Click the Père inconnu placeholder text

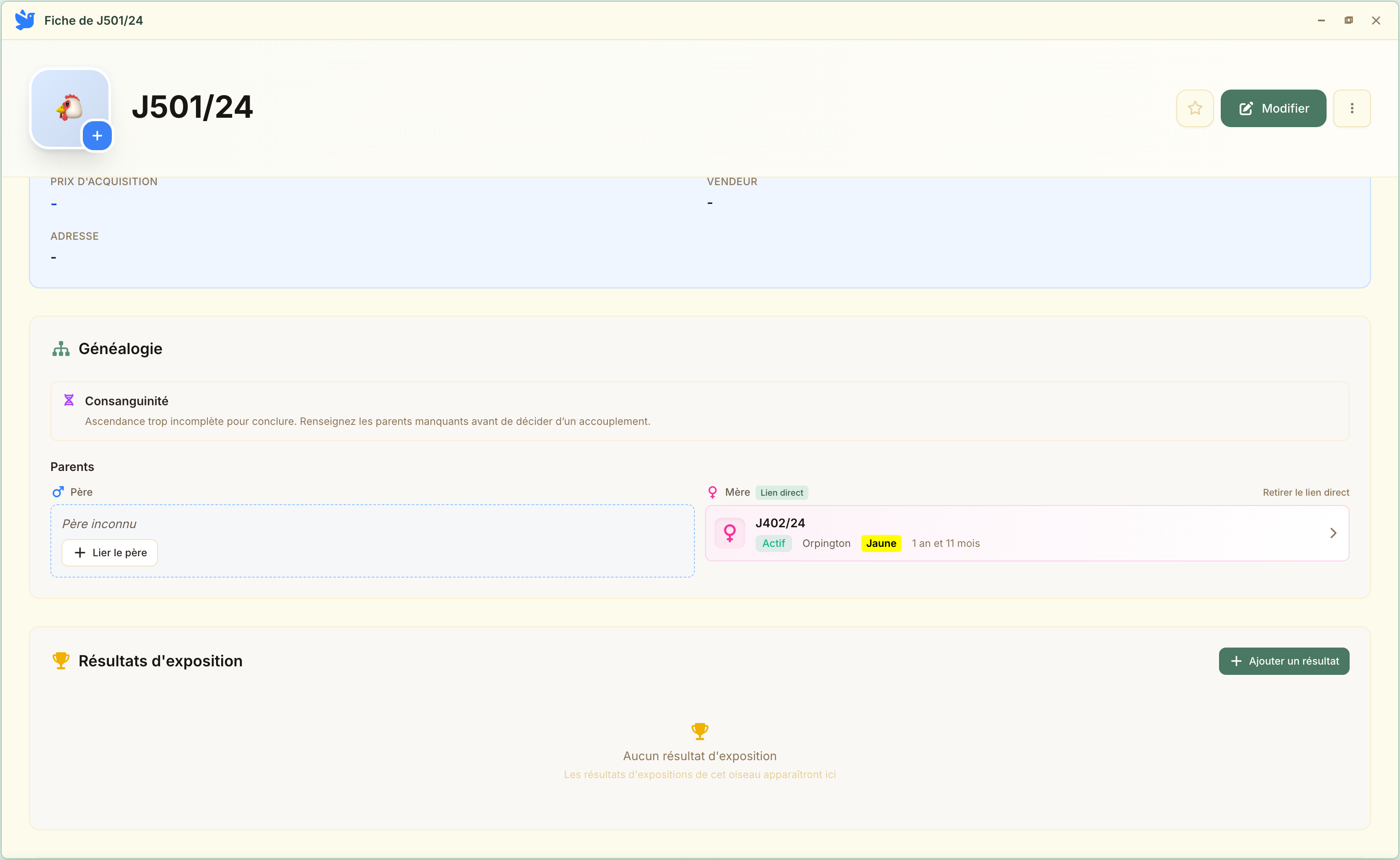(x=99, y=524)
